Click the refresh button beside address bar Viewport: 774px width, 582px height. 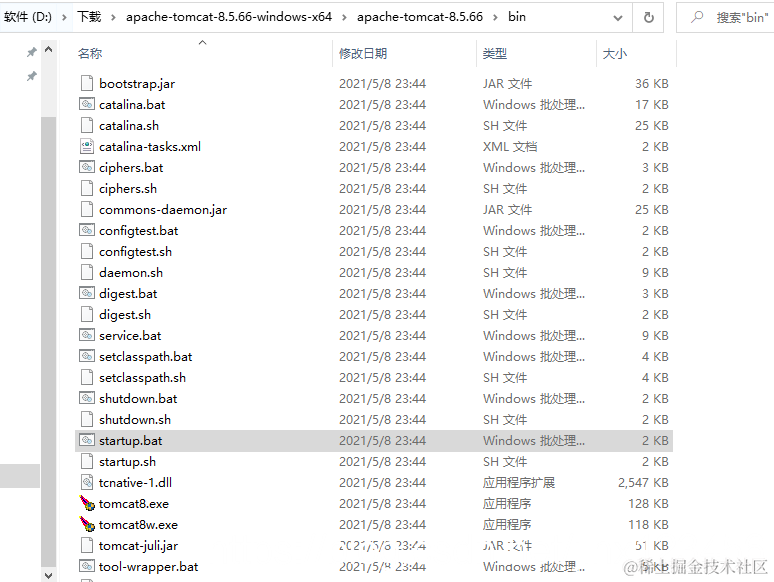[649, 17]
